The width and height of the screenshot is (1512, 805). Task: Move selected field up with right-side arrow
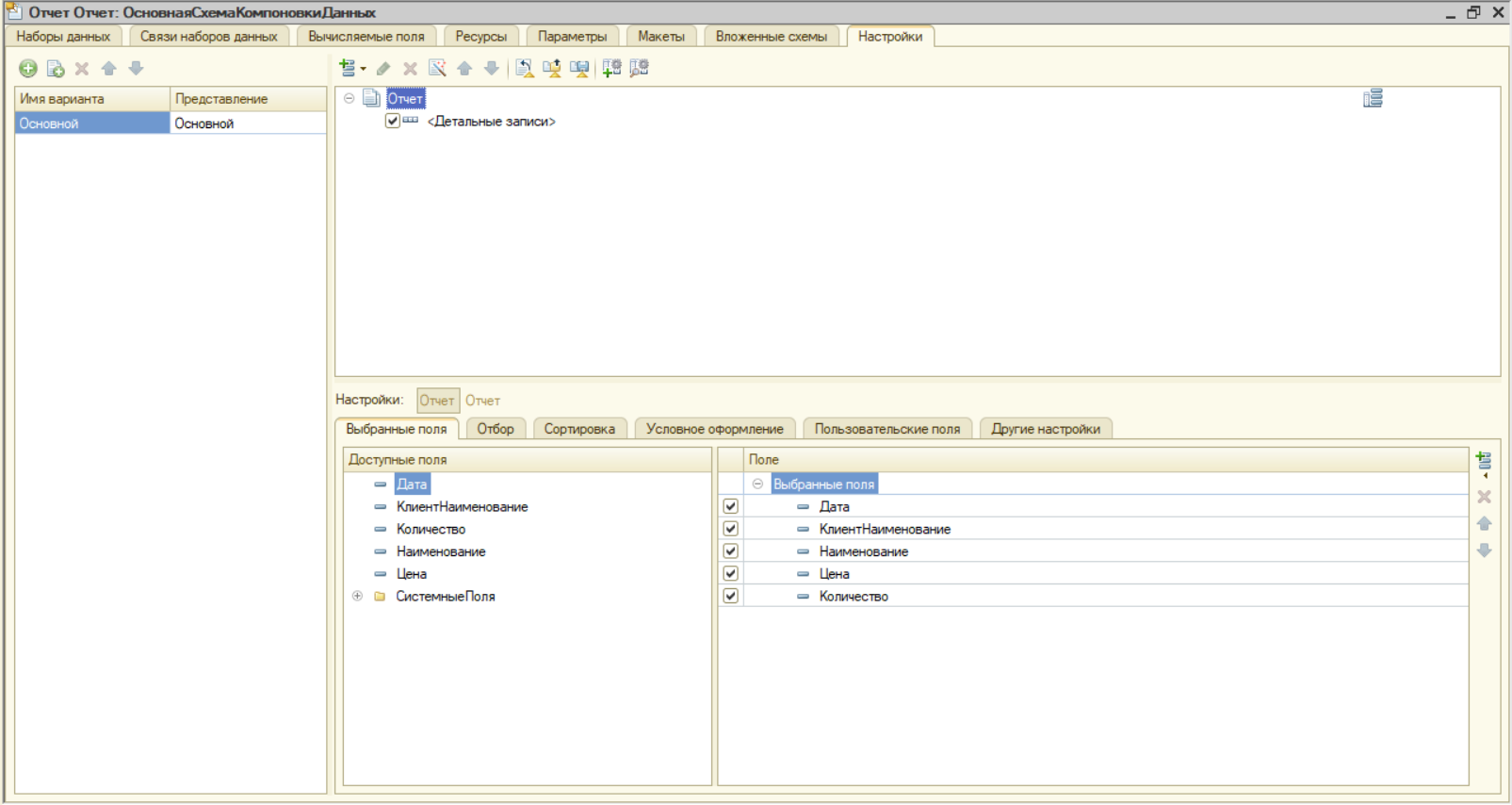tap(1484, 523)
